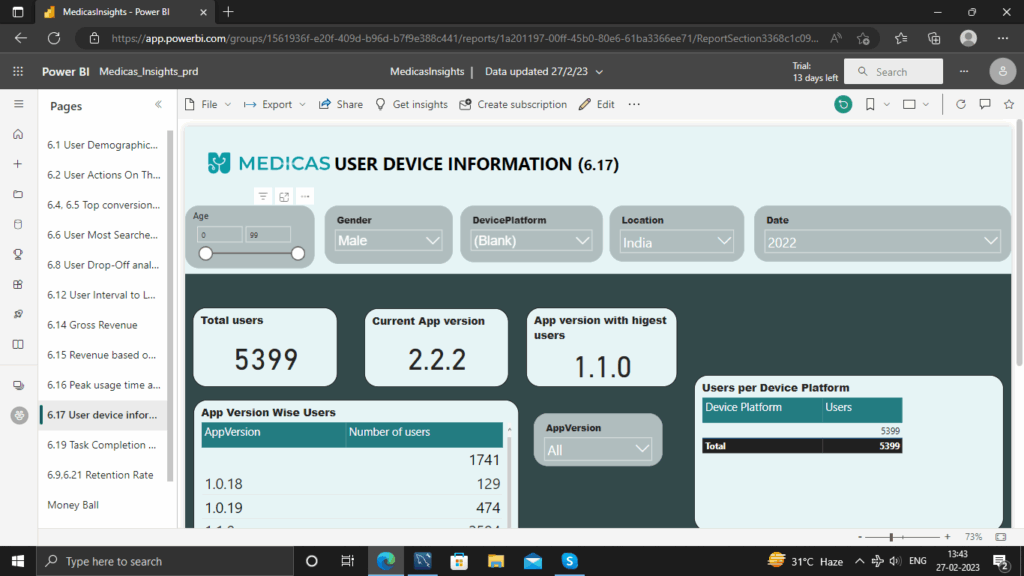This screenshot has height=576, width=1024.
Task: Toggle the hamburger navigation menu
Action: pyautogui.click(x=18, y=104)
